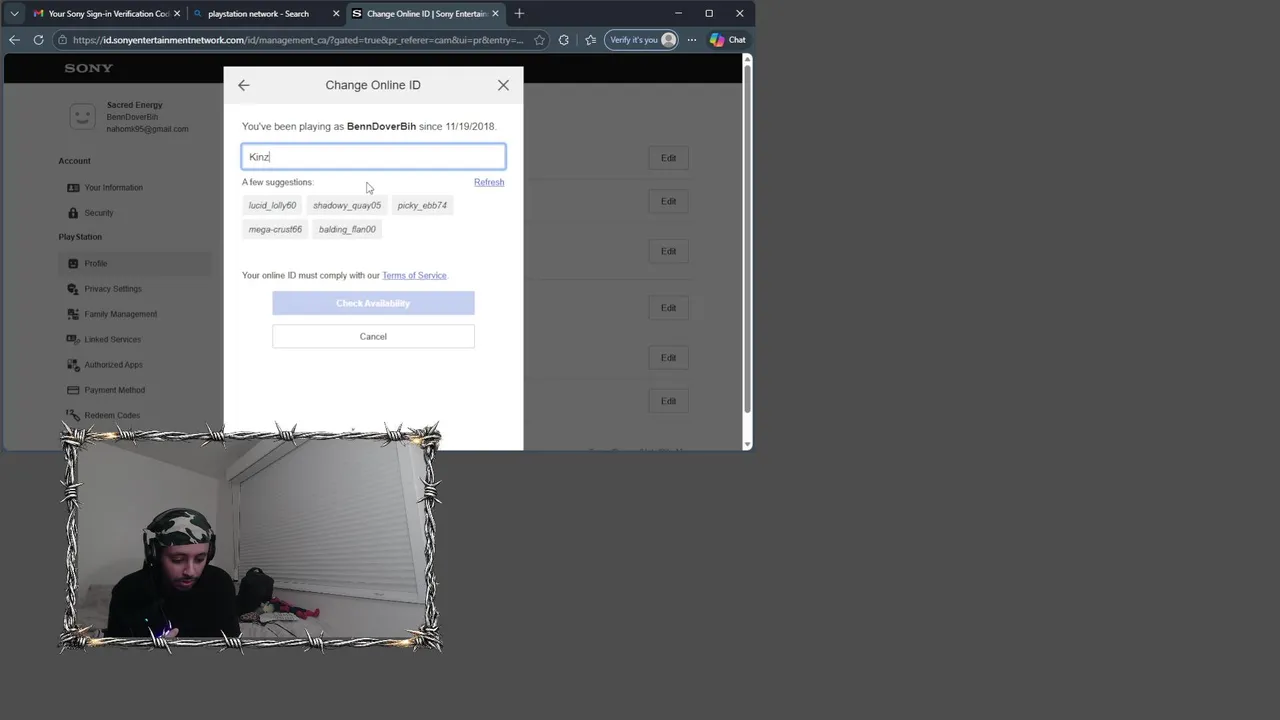Pick suggestion picky_ebb74

coord(422,205)
